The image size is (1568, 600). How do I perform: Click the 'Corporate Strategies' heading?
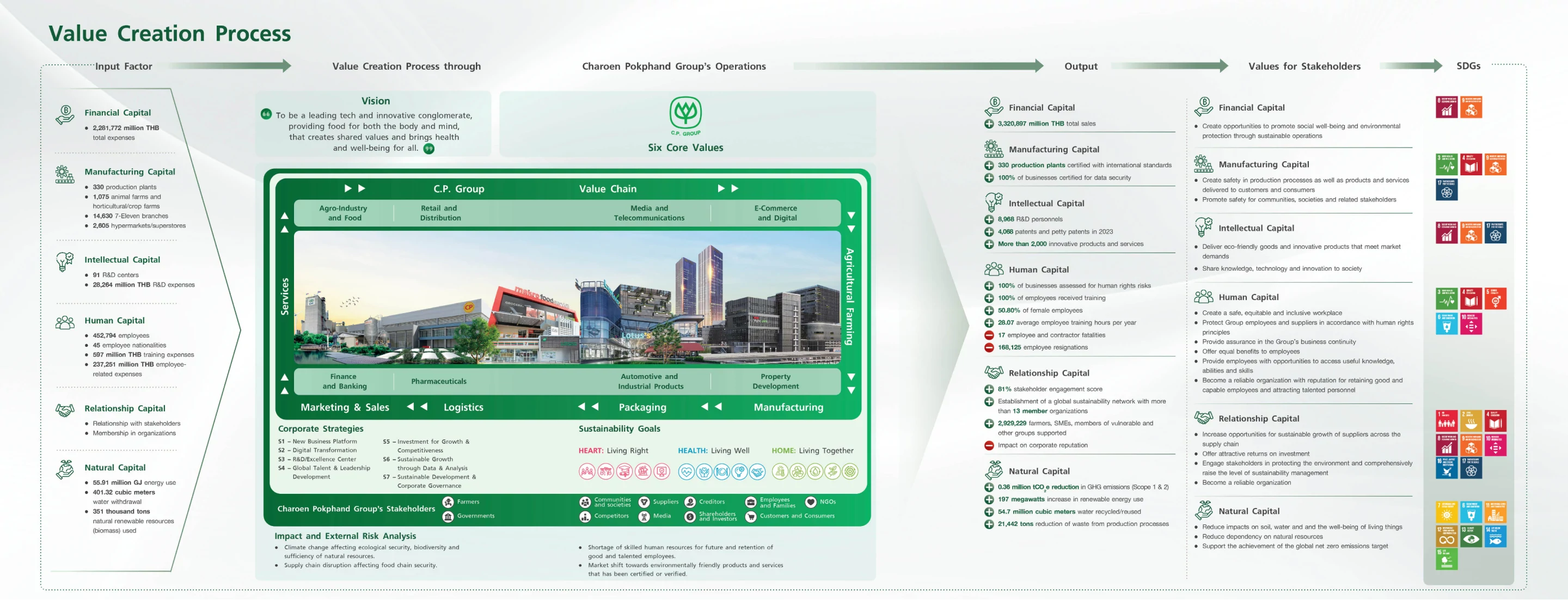320,429
